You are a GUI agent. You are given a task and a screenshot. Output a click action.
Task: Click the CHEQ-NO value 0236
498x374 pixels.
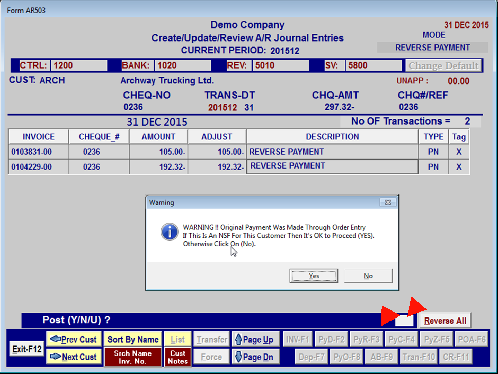[x=133, y=107]
